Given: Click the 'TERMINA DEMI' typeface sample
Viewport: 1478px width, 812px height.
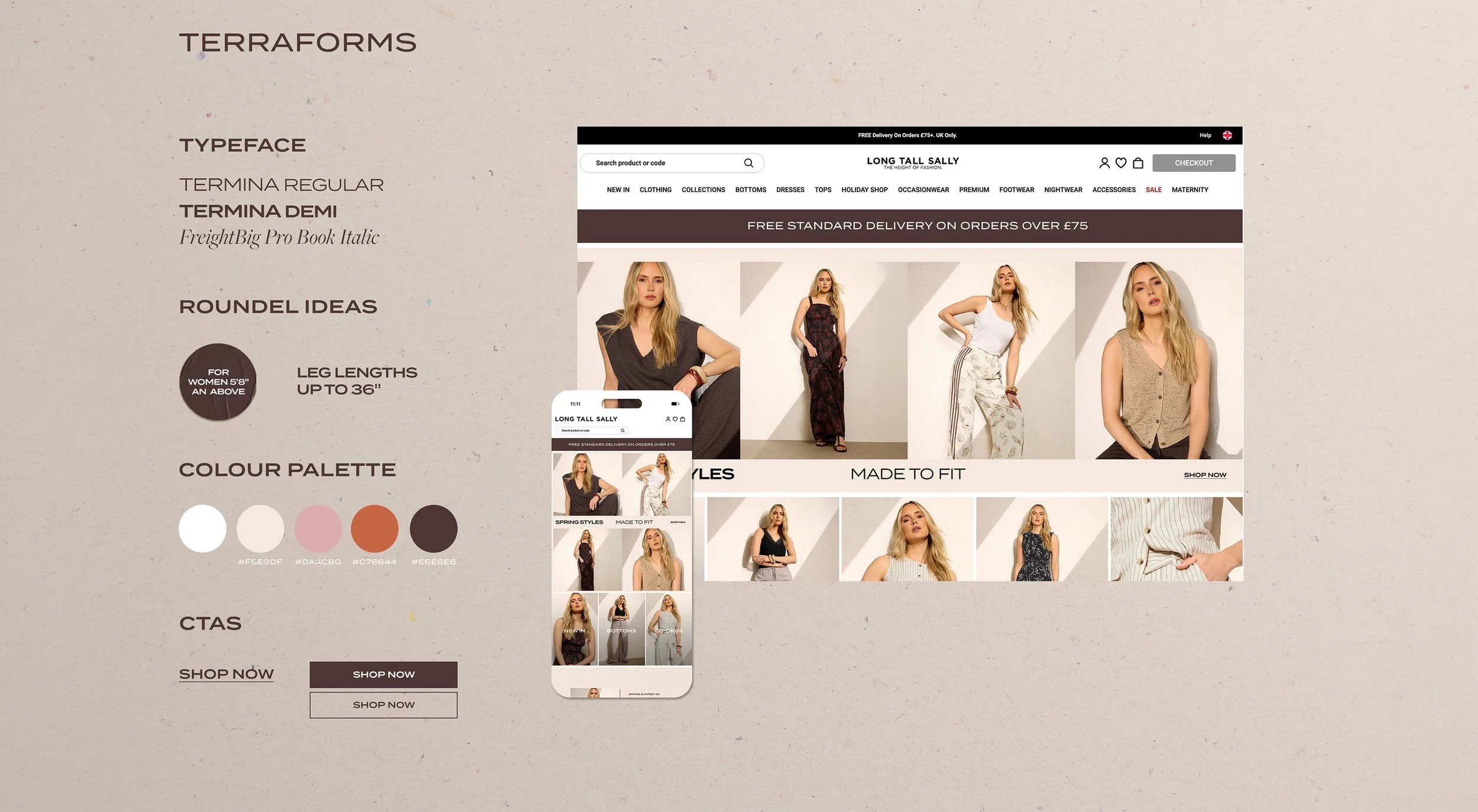Looking at the screenshot, I should [x=258, y=211].
